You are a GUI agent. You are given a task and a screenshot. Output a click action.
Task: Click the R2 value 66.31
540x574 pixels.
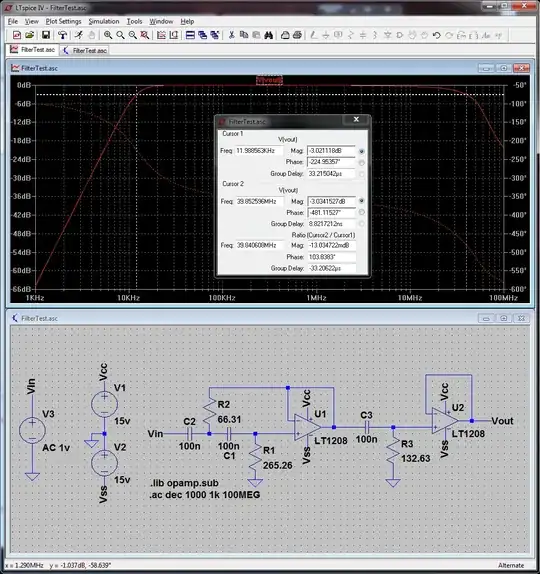click(229, 420)
